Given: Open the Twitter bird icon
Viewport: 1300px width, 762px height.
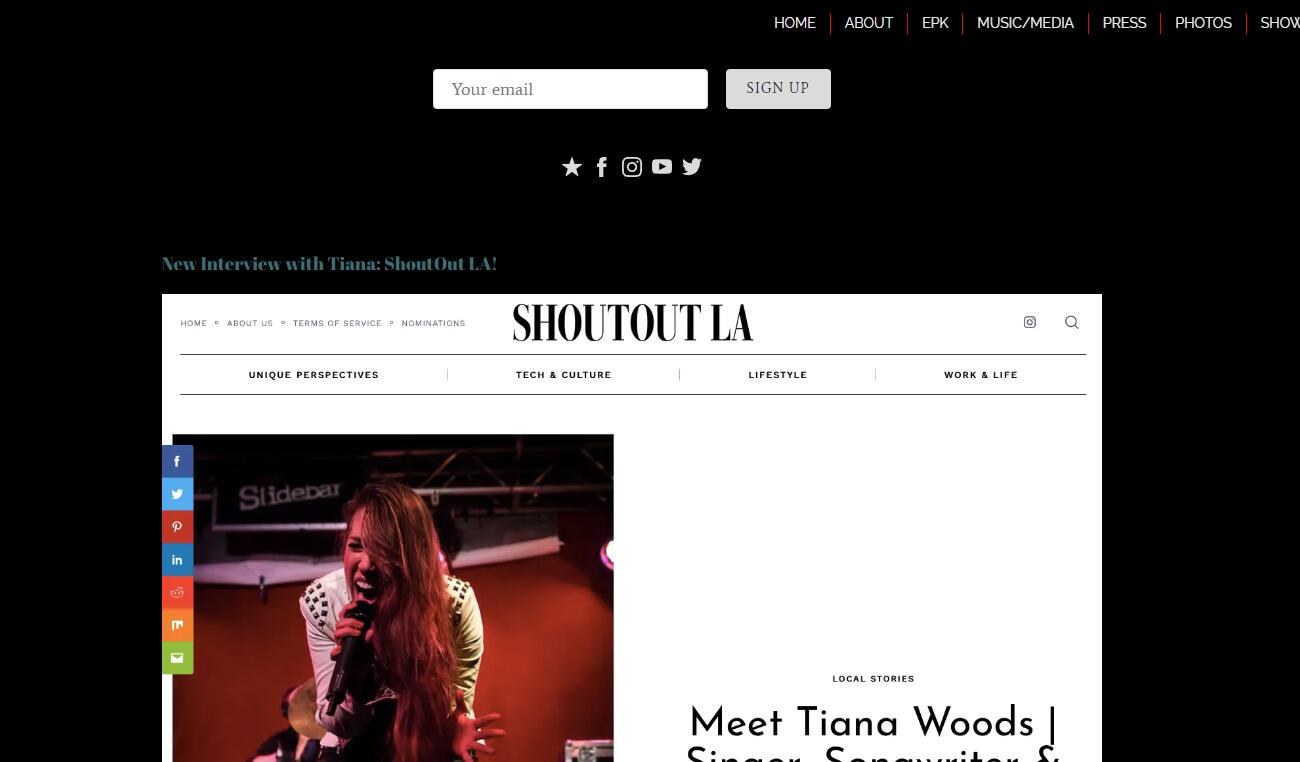Looking at the screenshot, I should point(692,167).
